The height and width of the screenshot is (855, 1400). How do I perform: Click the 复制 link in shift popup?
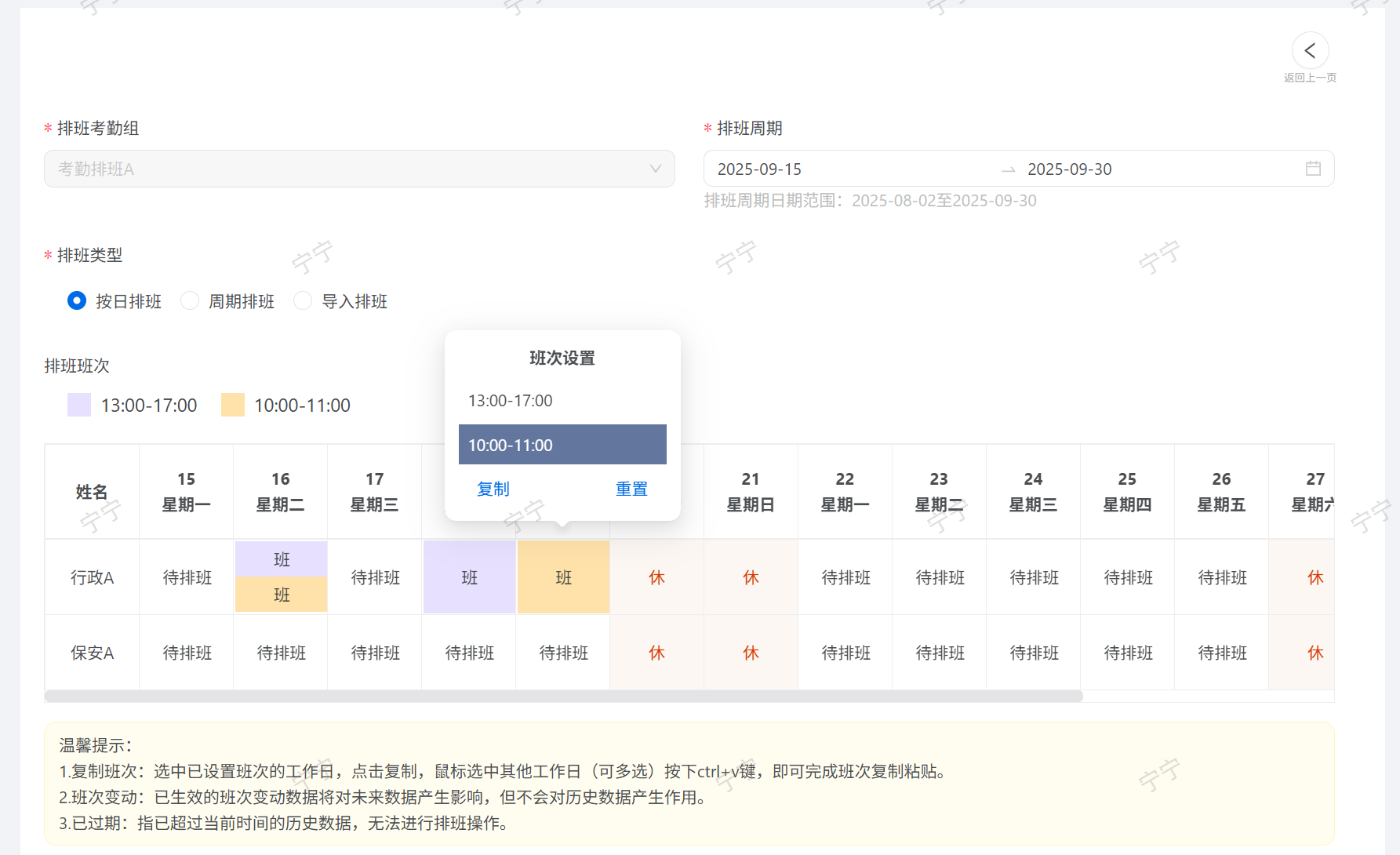coord(493,489)
